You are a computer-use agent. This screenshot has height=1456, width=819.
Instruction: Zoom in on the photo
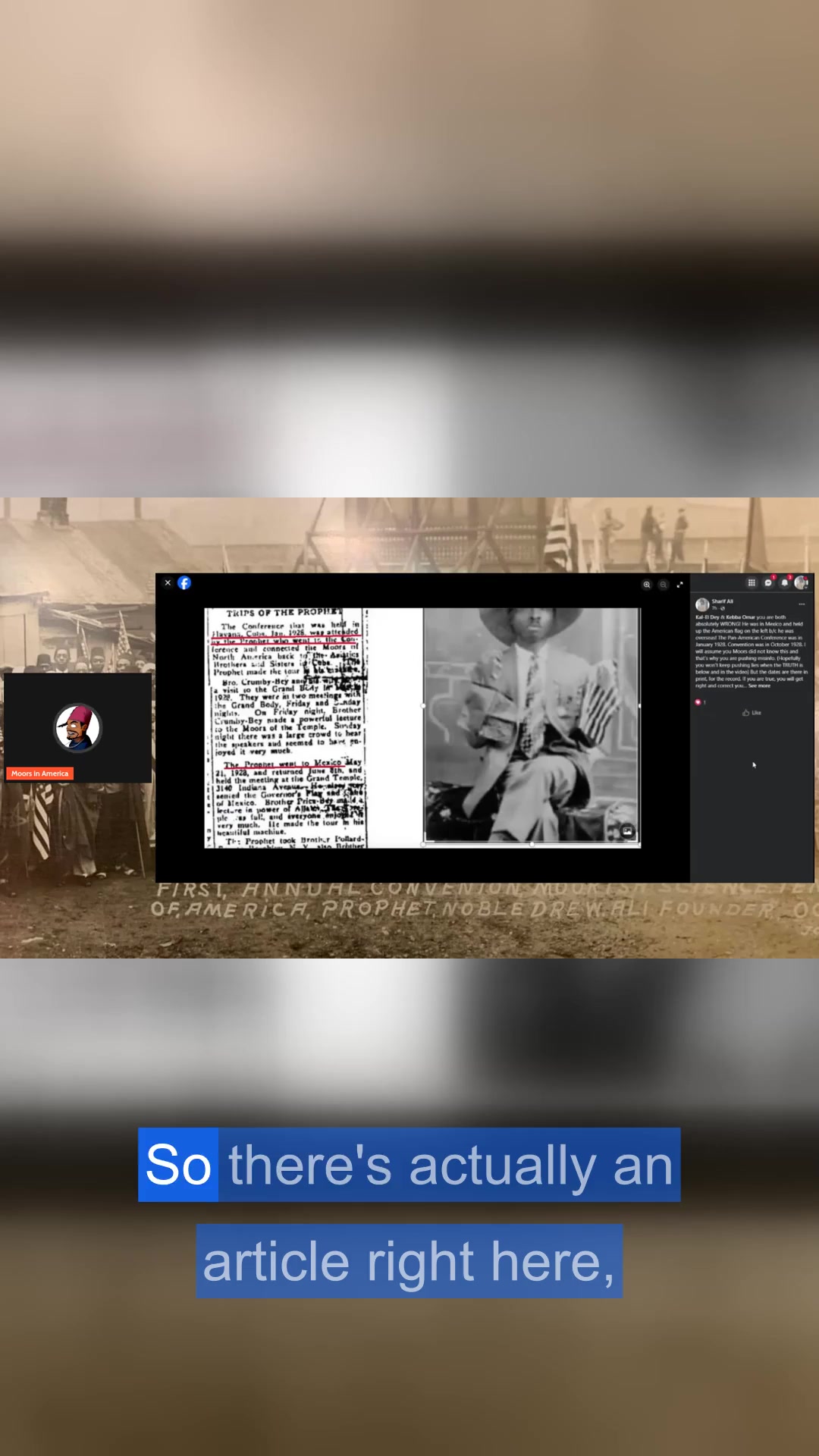click(x=647, y=585)
